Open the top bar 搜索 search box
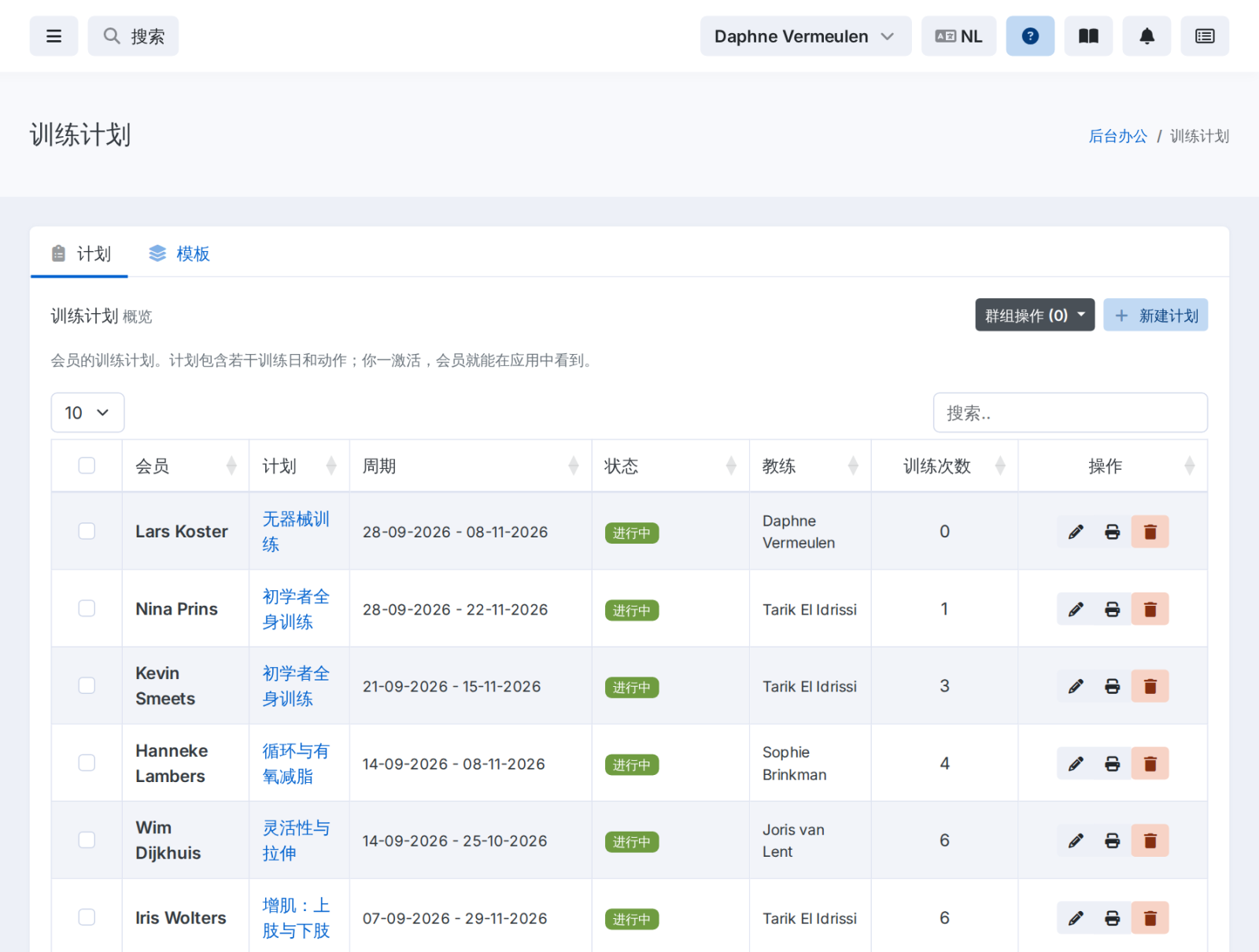Image resolution: width=1259 pixels, height=952 pixels. [133, 36]
